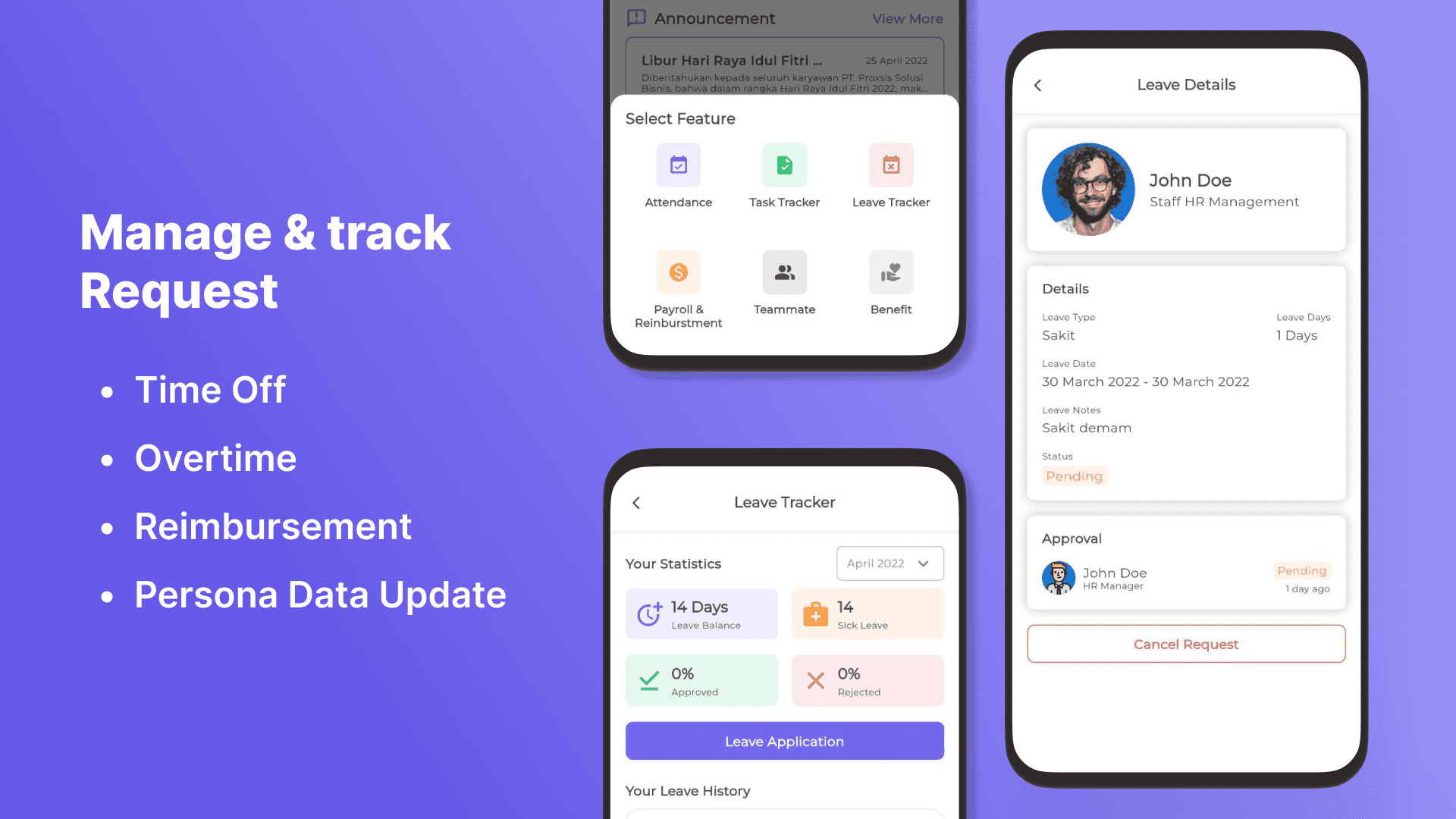Select the Leave Application tab item
The width and height of the screenshot is (1456, 819).
tap(785, 740)
